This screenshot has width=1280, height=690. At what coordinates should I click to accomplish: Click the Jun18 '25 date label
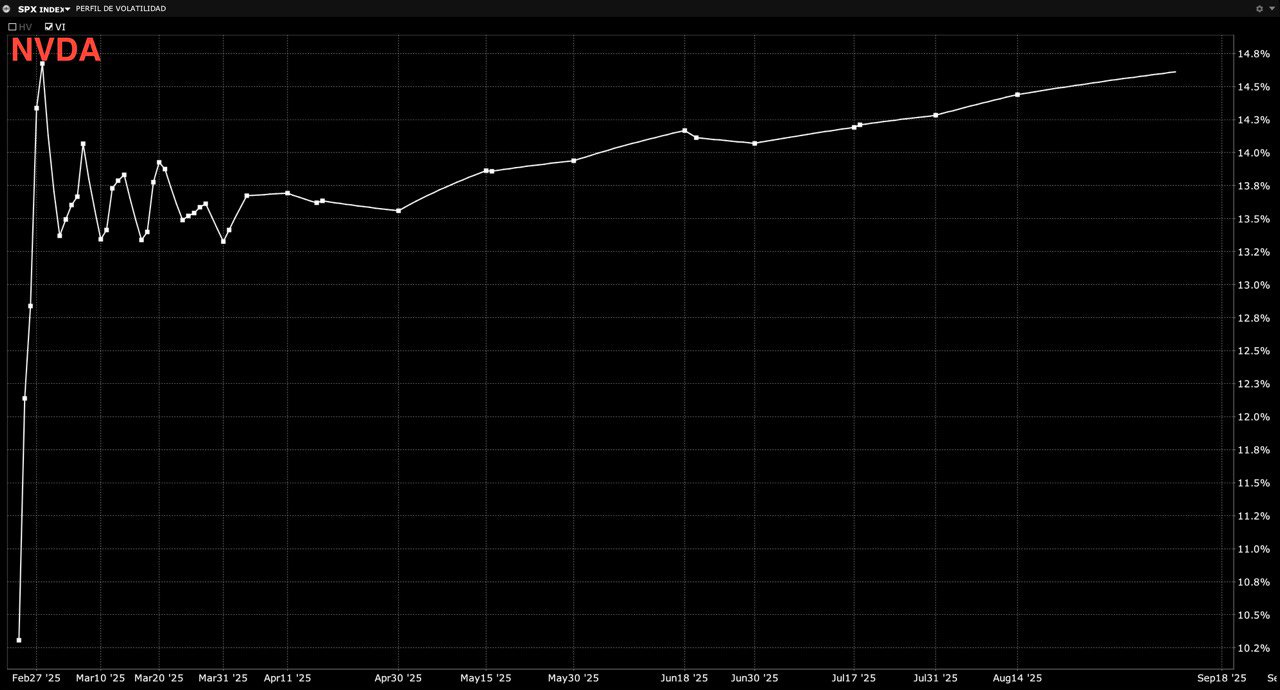click(x=684, y=678)
